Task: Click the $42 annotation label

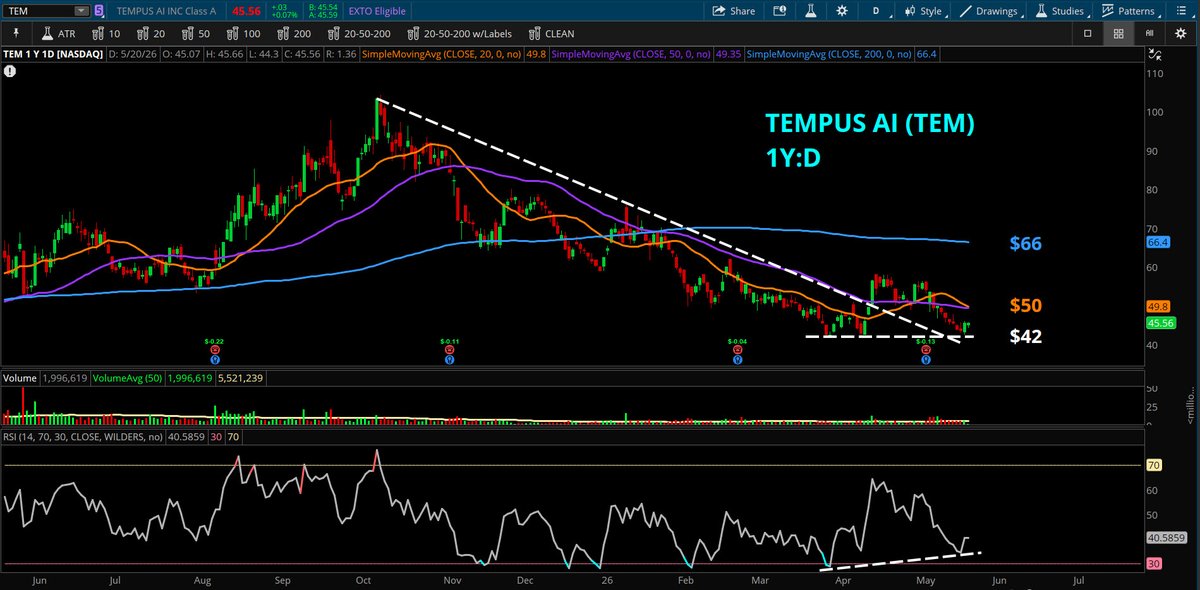Action: pos(1025,337)
